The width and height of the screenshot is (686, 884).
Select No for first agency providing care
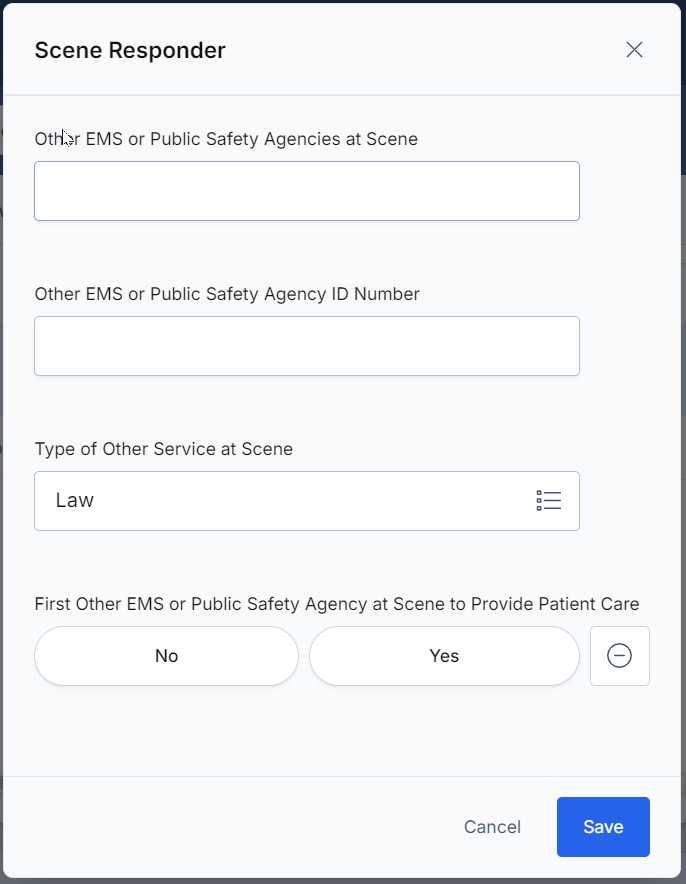[166, 656]
